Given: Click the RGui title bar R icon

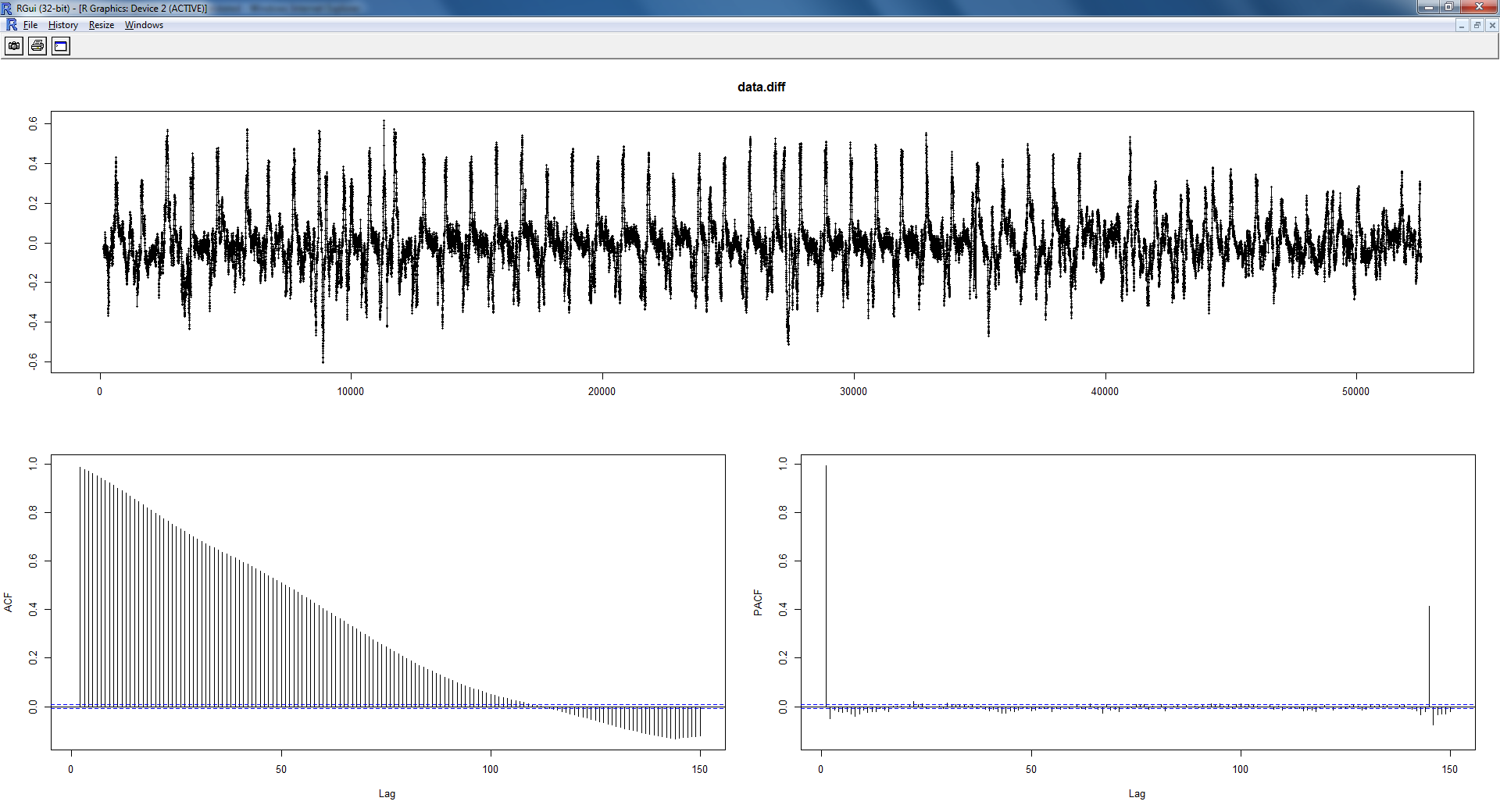Looking at the screenshot, I should tap(7, 8).
